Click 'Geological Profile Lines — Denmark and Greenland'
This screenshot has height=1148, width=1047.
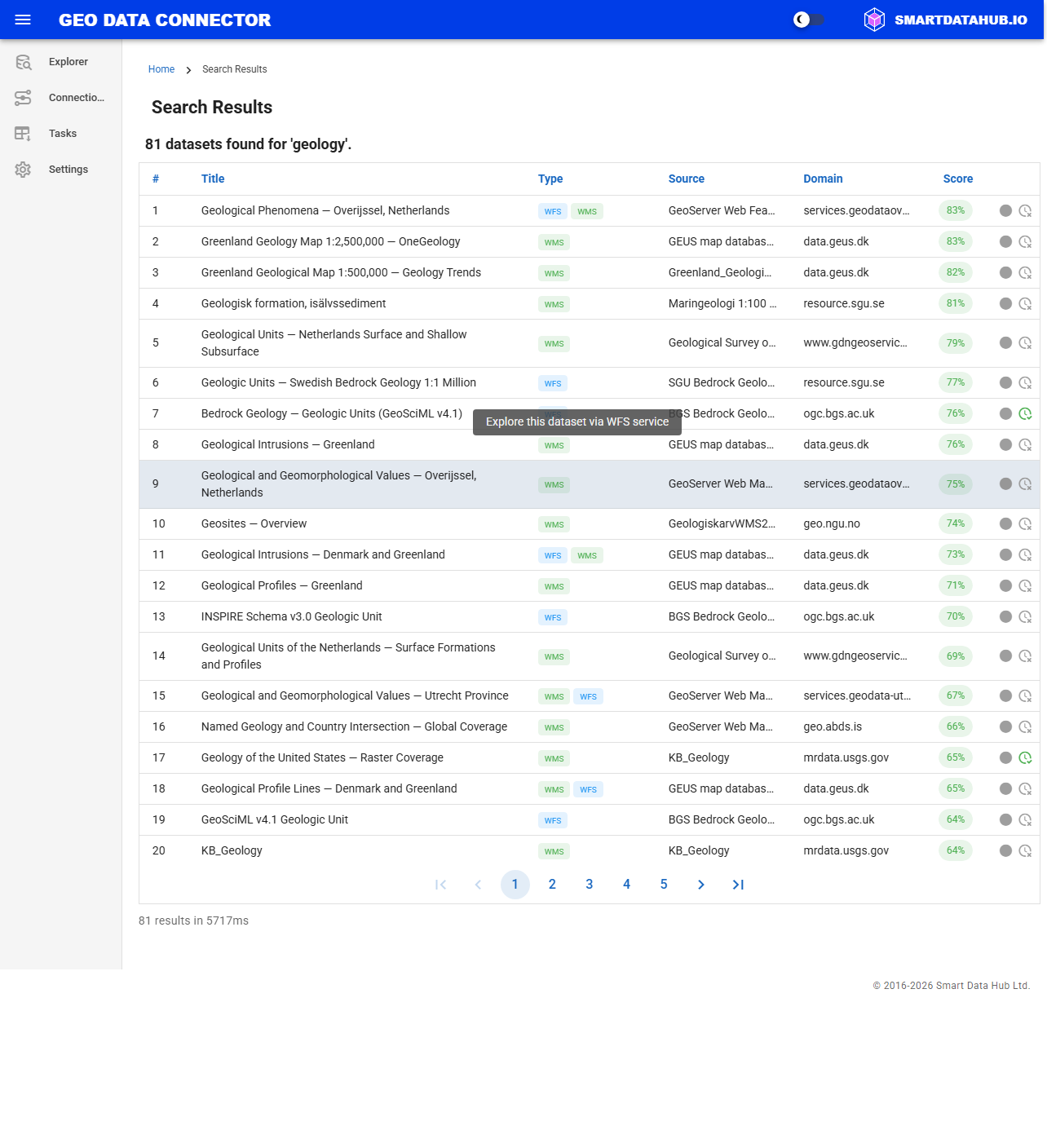click(329, 788)
